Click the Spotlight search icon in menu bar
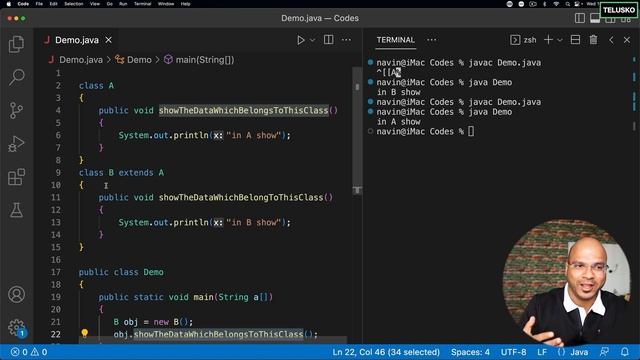The height and width of the screenshot is (360, 640). pos(568,4)
